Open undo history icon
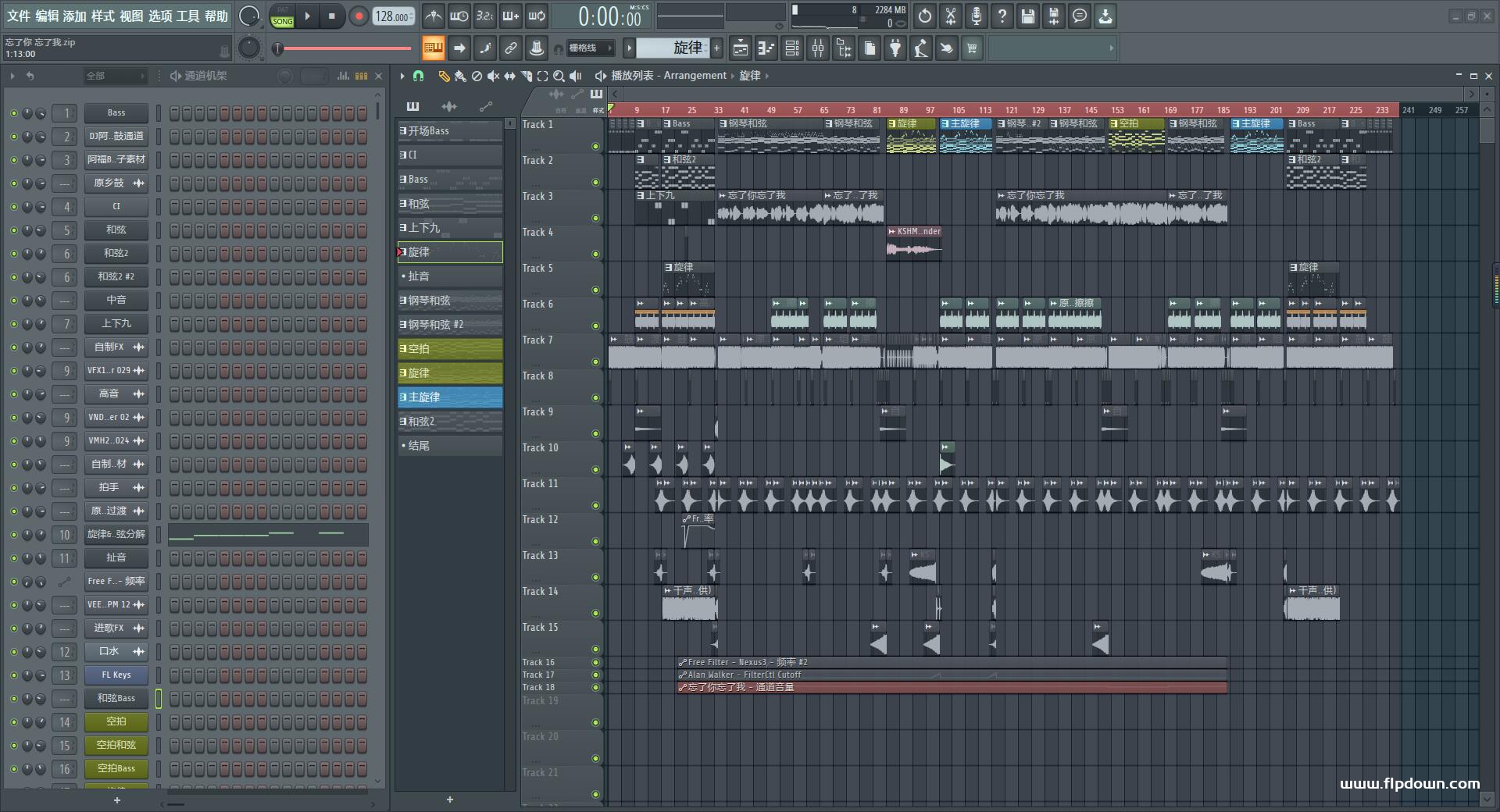The height and width of the screenshot is (812, 1500). point(925,16)
